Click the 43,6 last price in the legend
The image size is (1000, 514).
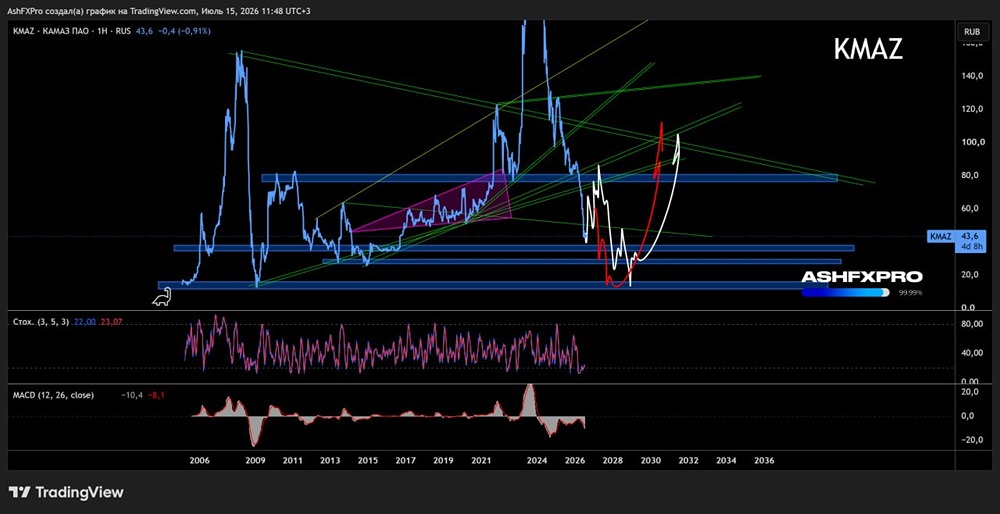click(x=144, y=31)
